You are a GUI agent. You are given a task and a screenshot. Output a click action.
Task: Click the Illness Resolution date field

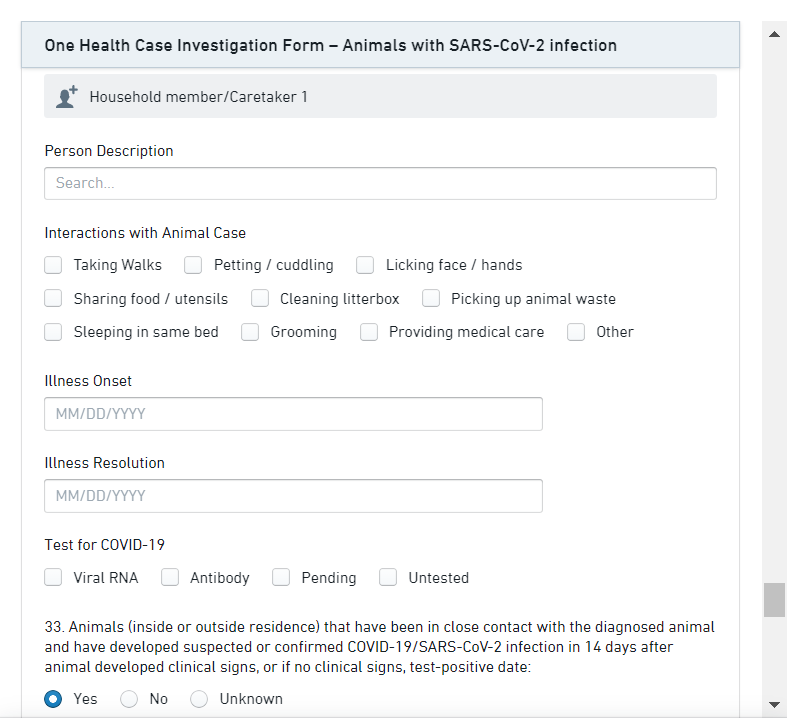point(293,496)
